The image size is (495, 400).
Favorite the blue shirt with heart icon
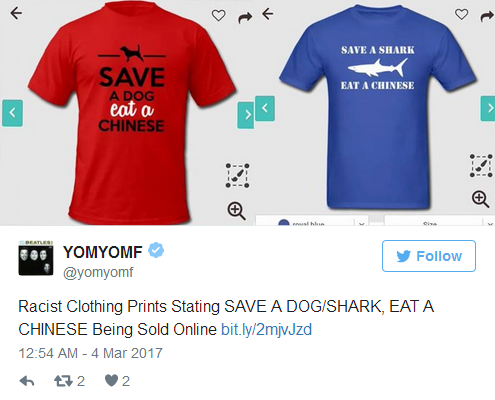click(x=462, y=14)
